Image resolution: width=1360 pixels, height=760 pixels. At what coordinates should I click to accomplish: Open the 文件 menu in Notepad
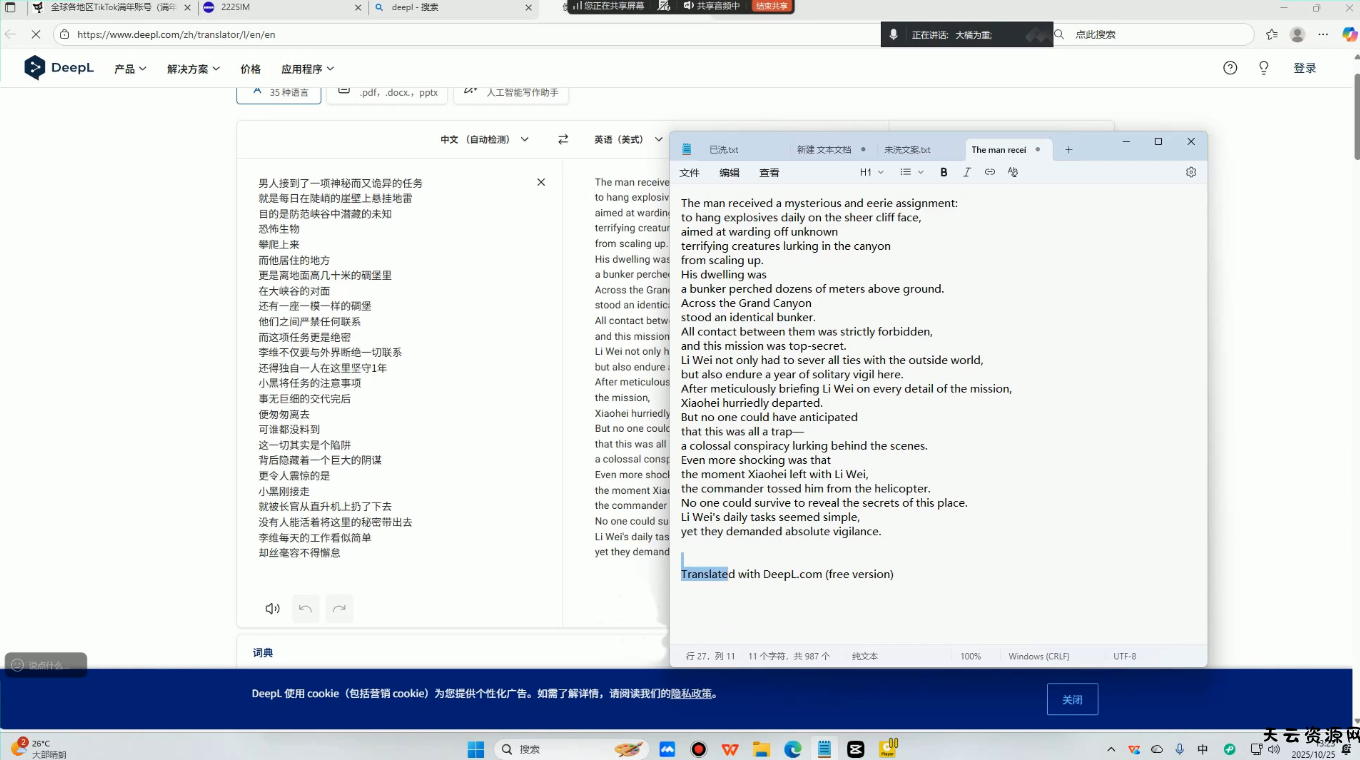[689, 173]
